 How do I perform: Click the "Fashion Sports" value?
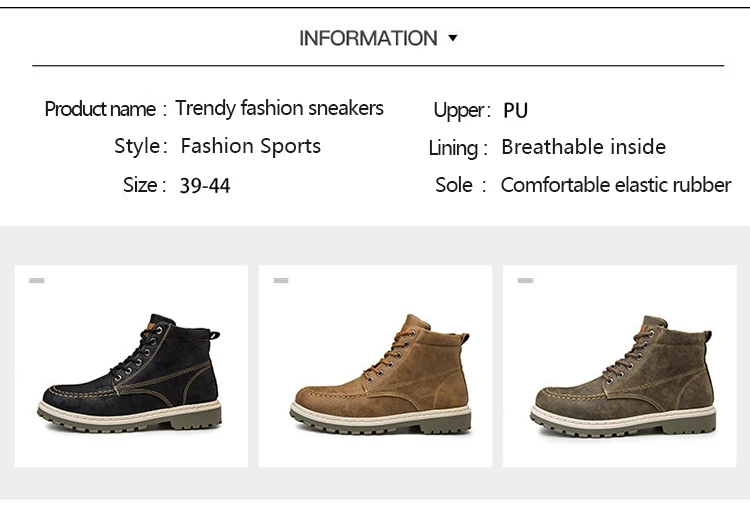pyautogui.click(x=251, y=146)
